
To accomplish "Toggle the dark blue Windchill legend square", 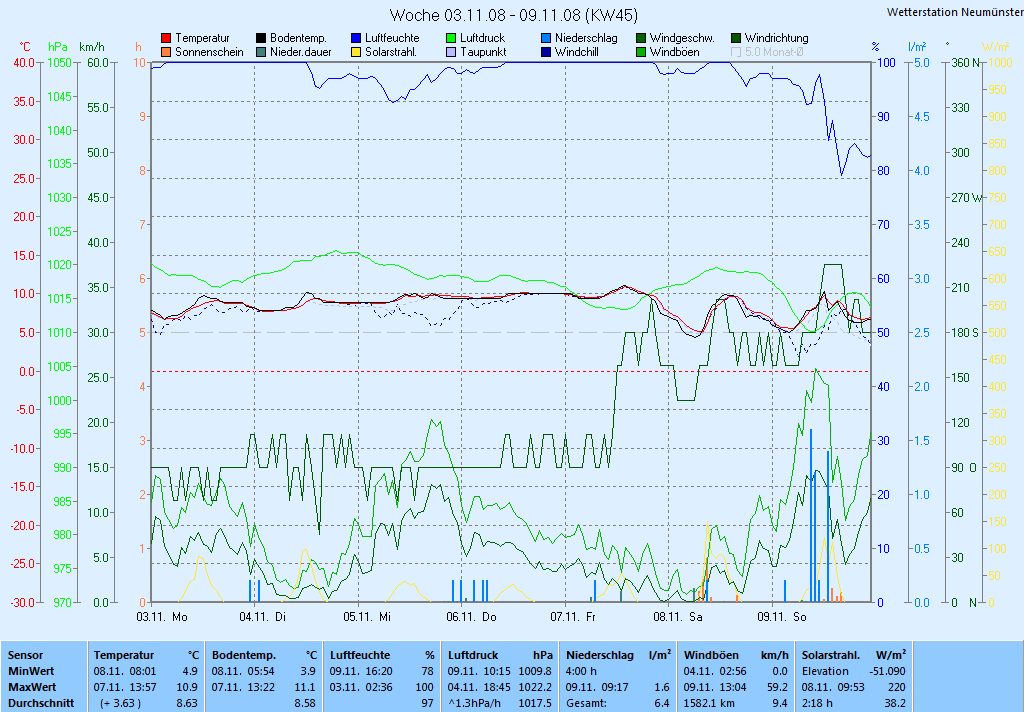I will (x=546, y=52).
